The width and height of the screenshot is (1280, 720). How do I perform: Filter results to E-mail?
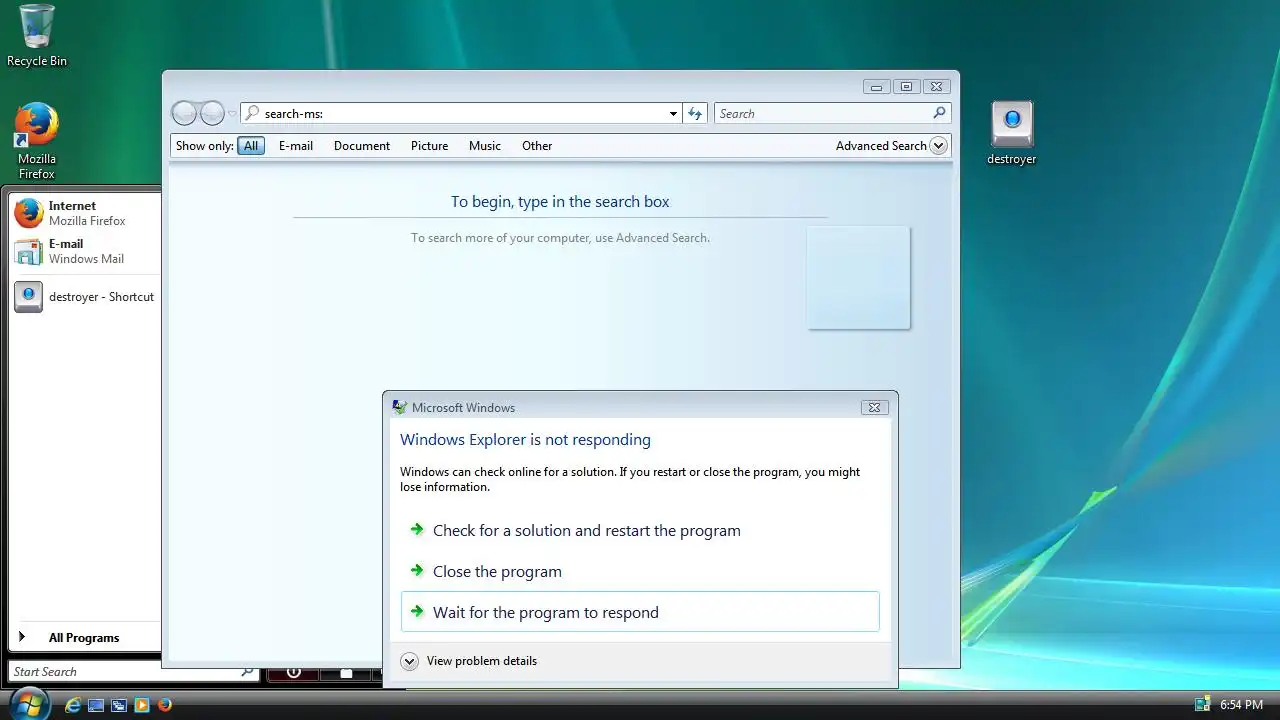[x=296, y=145]
